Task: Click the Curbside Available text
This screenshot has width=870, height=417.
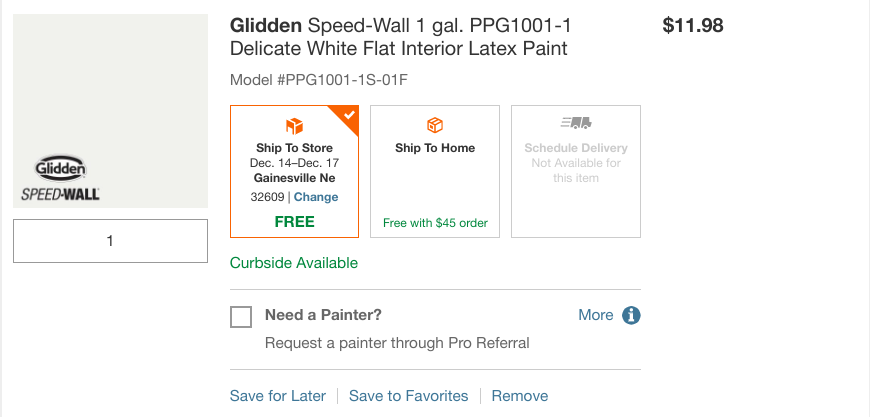Action: 294,263
